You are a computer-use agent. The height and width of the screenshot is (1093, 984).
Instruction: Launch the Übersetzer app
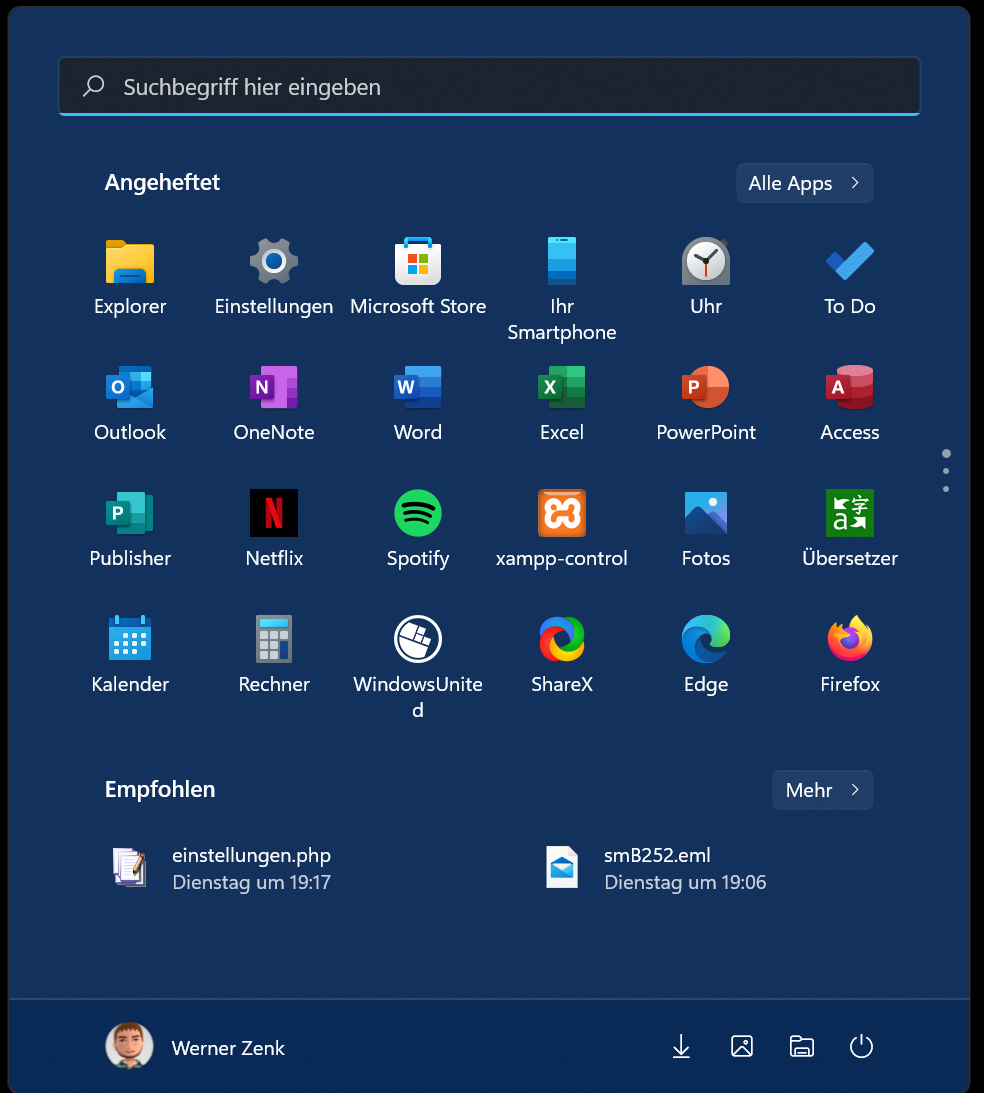point(850,514)
